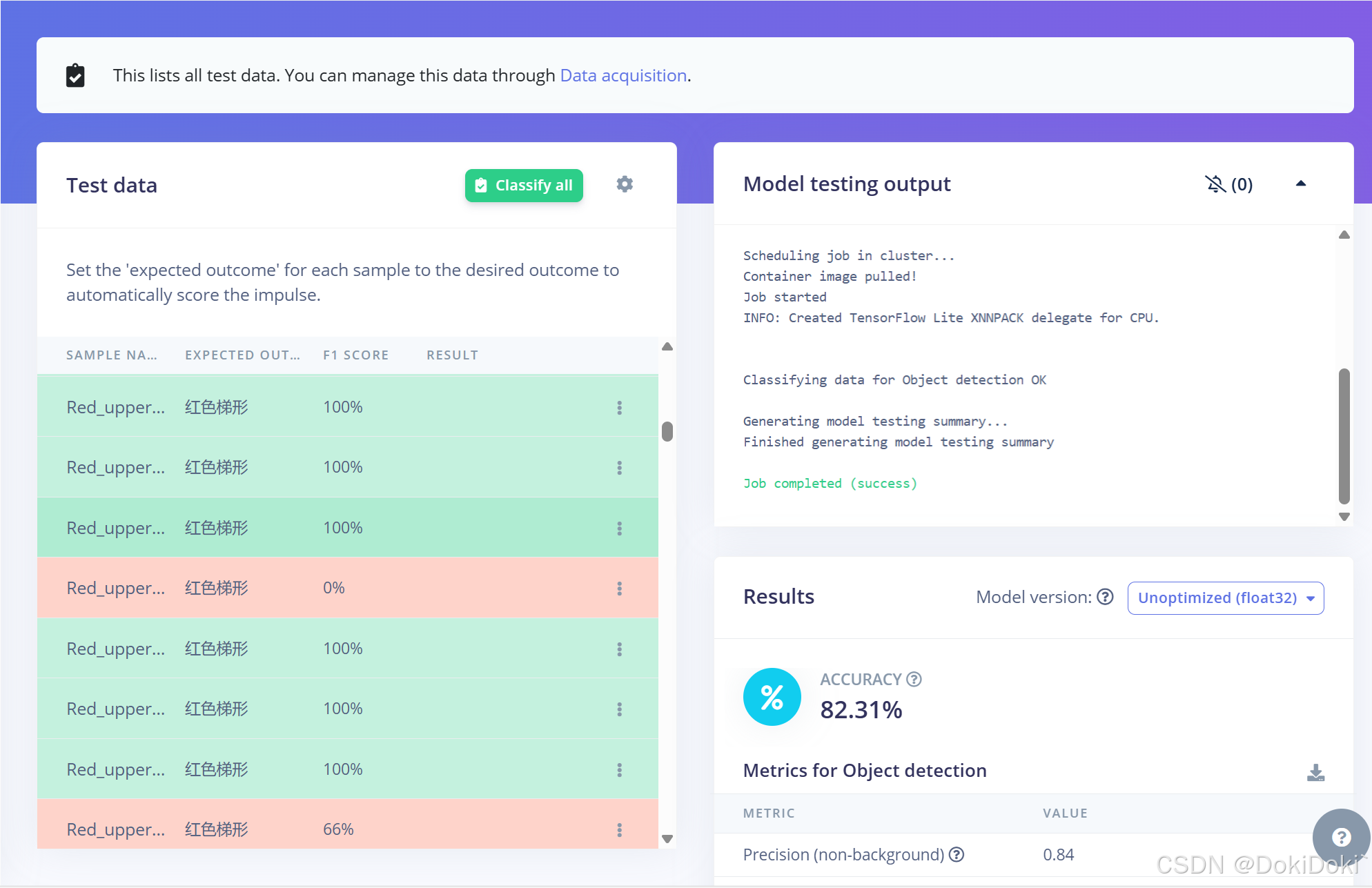Click the Classify all button

pyautogui.click(x=524, y=186)
